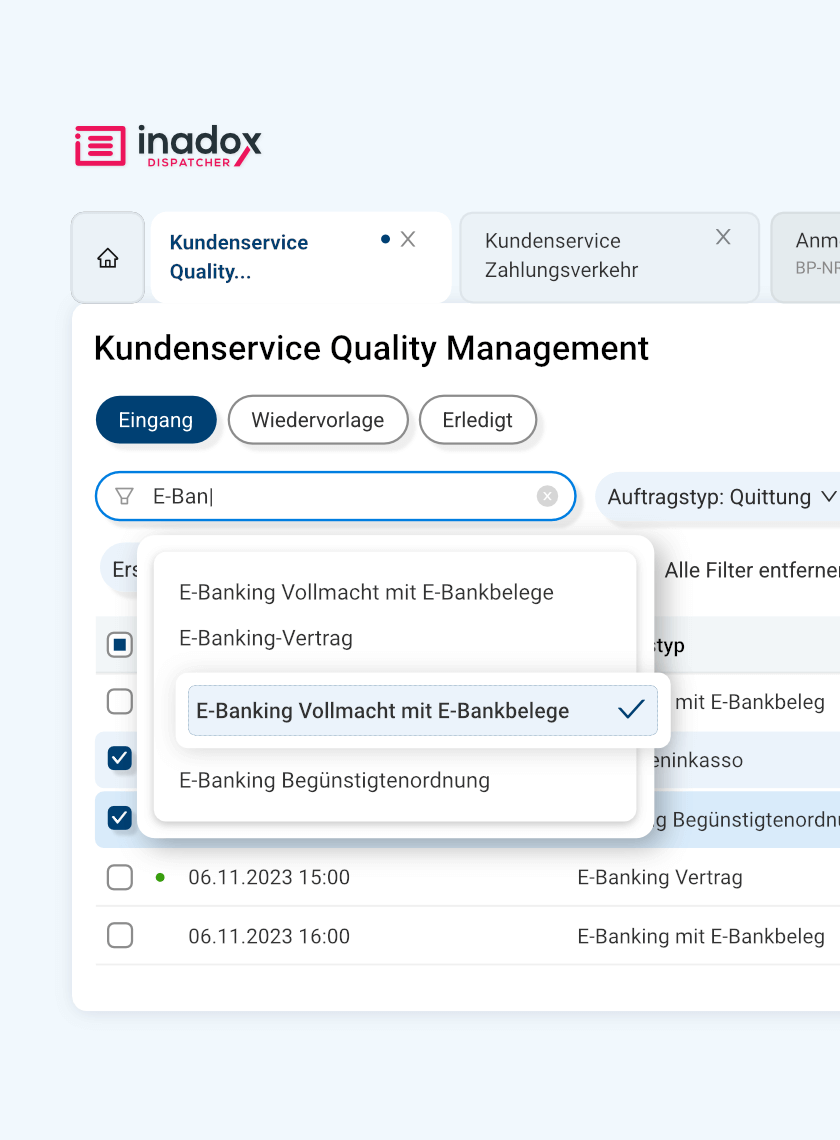Uncheck the checkbox in the Inkasso row
The height and width of the screenshot is (1140, 840).
(x=119, y=758)
